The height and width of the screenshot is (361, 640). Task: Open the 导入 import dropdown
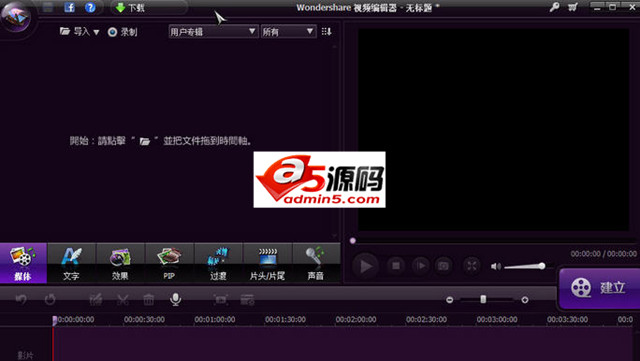(80, 31)
